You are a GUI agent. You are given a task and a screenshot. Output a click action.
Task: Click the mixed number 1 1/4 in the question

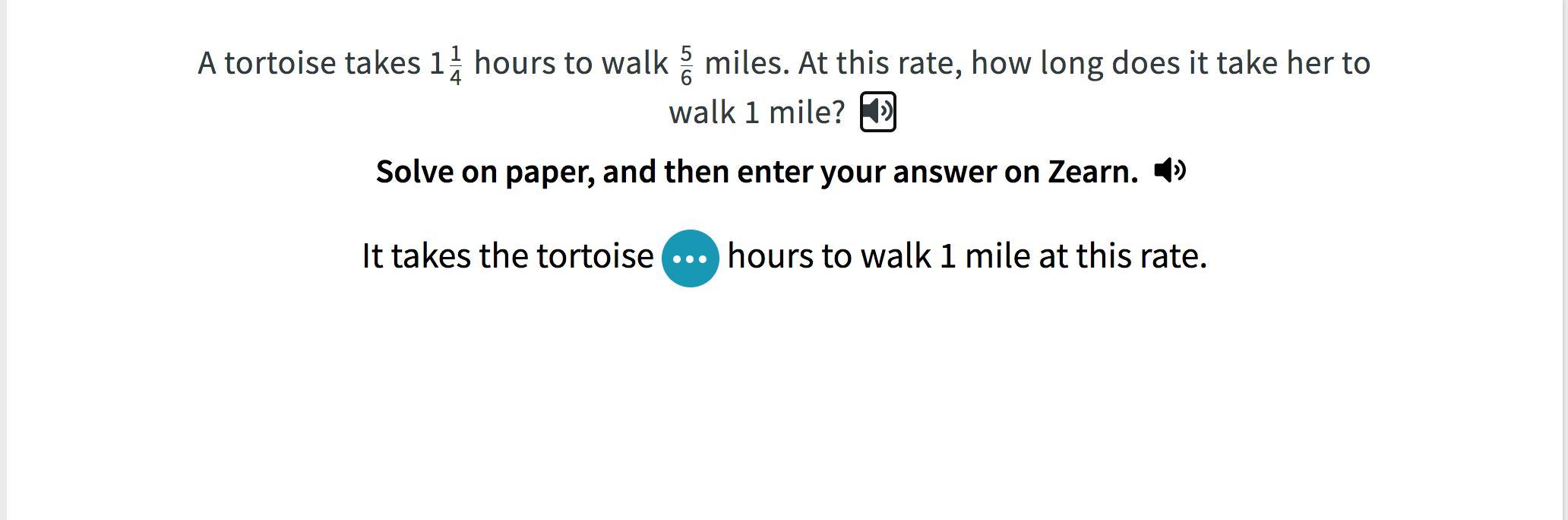pyautogui.click(x=446, y=64)
